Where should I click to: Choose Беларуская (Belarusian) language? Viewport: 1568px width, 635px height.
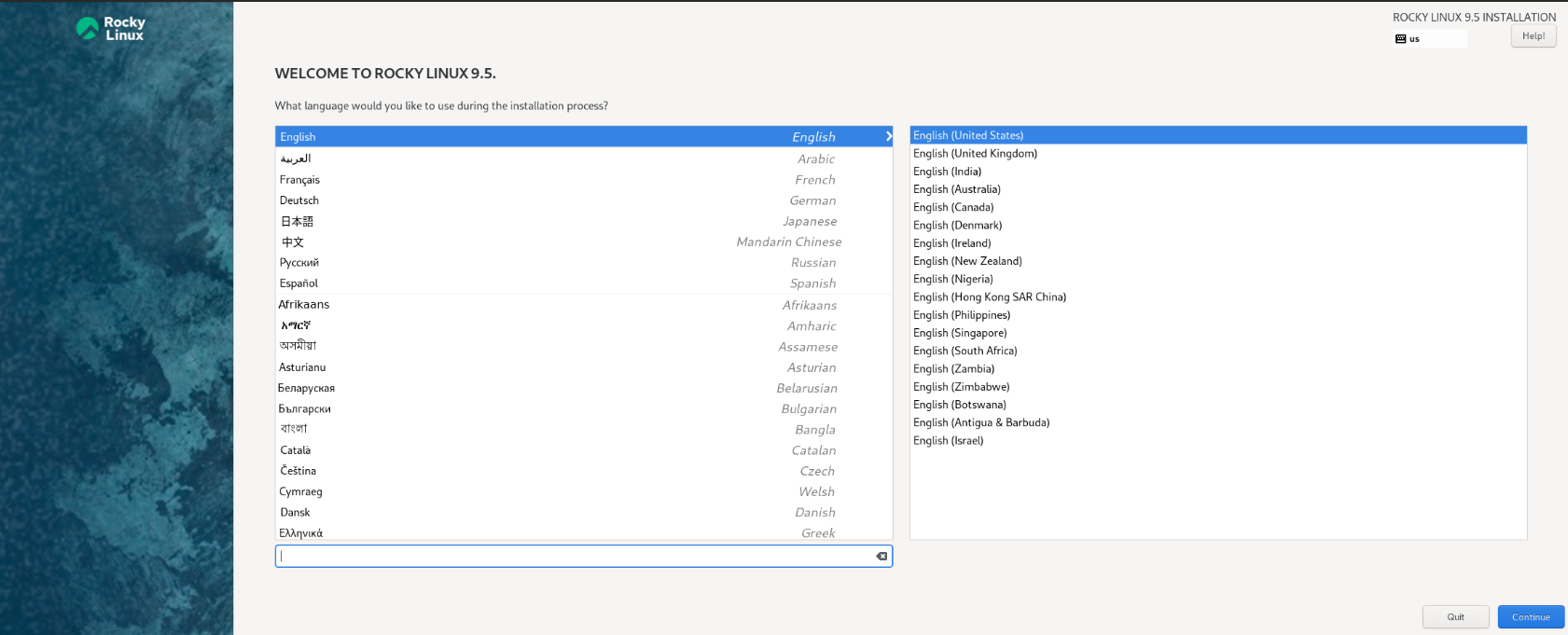coord(584,388)
